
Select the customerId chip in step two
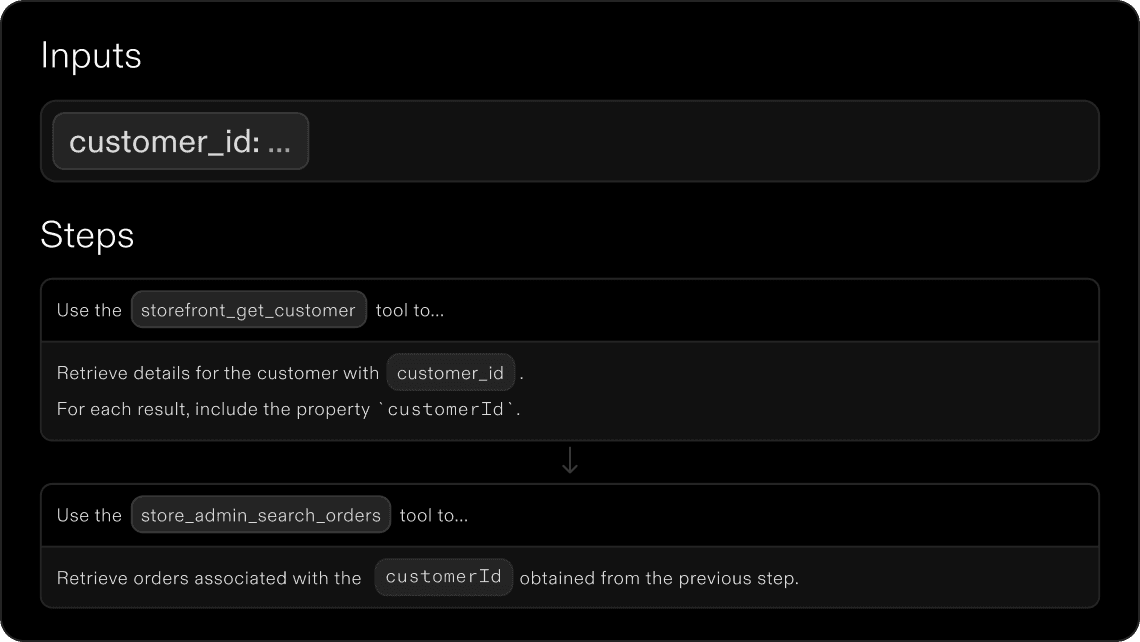pos(443,577)
